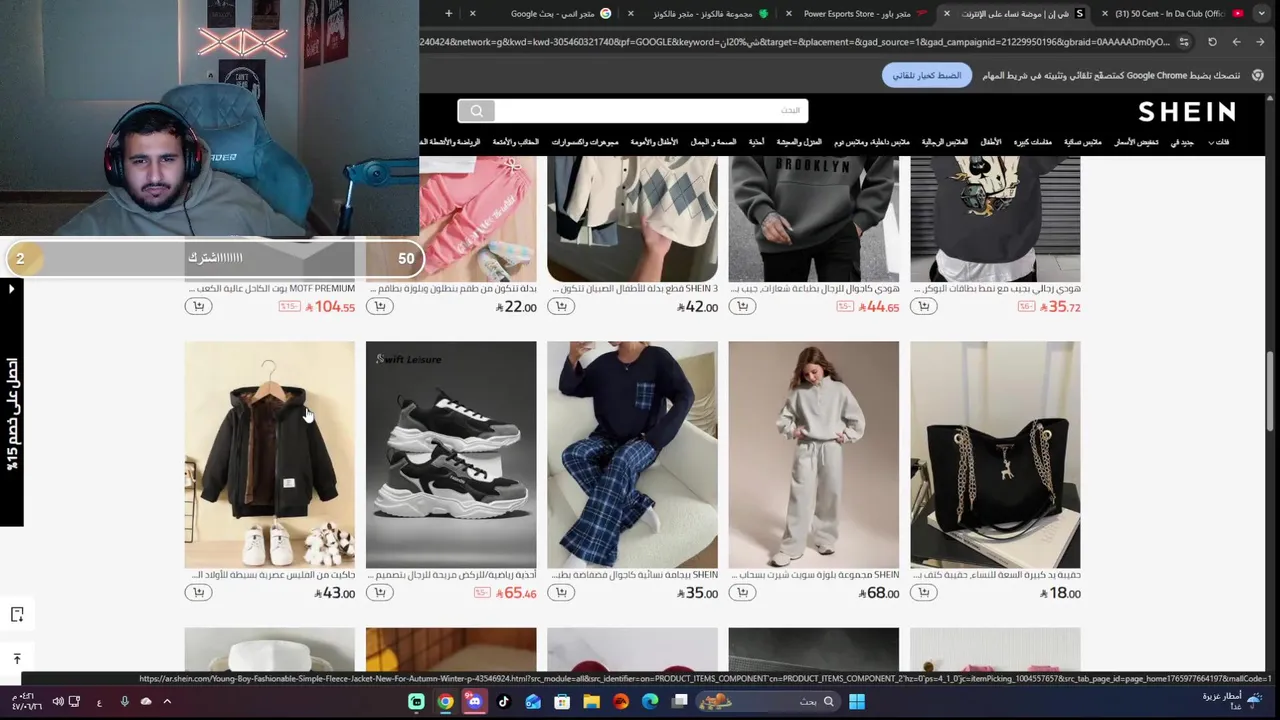Click the search magnifier button on SHEIN
The image size is (1280, 720).
(476, 111)
